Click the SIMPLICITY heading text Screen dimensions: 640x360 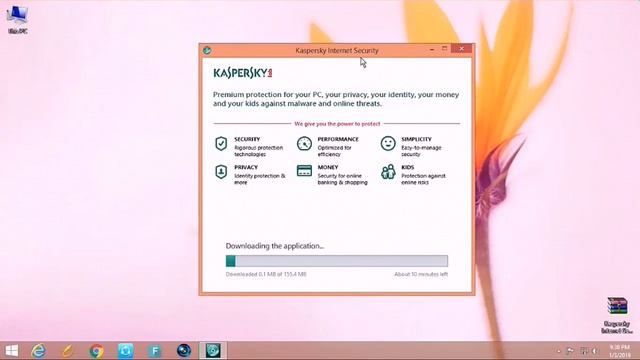pos(416,139)
